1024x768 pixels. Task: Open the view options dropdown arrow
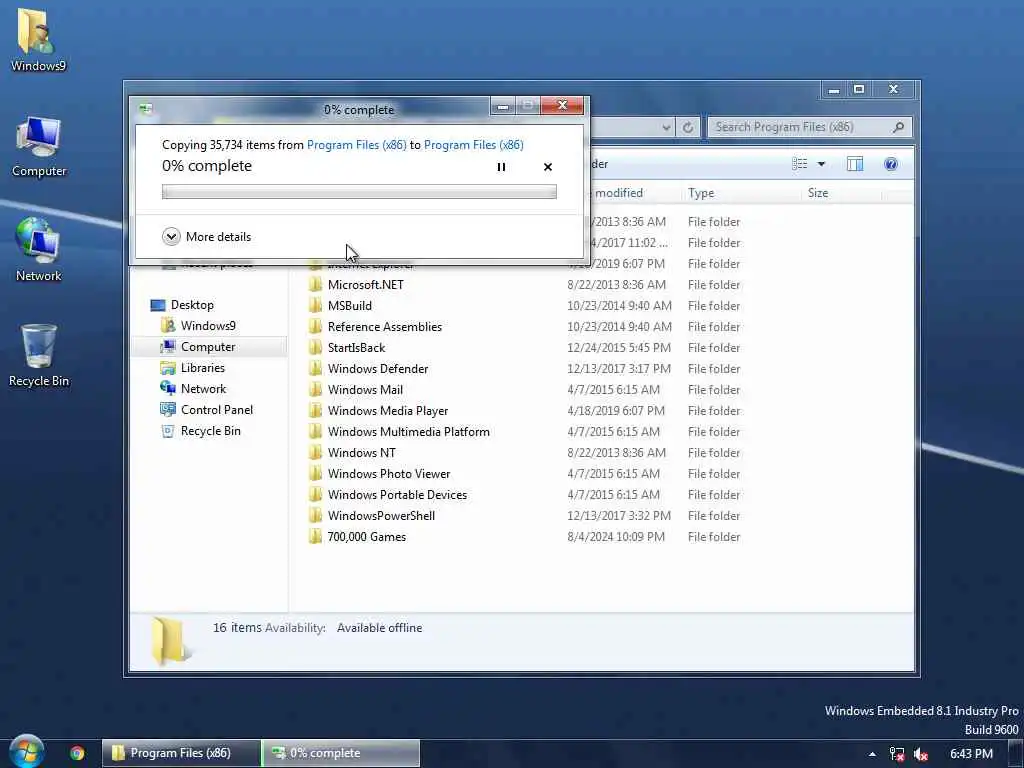[x=822, y=164]
